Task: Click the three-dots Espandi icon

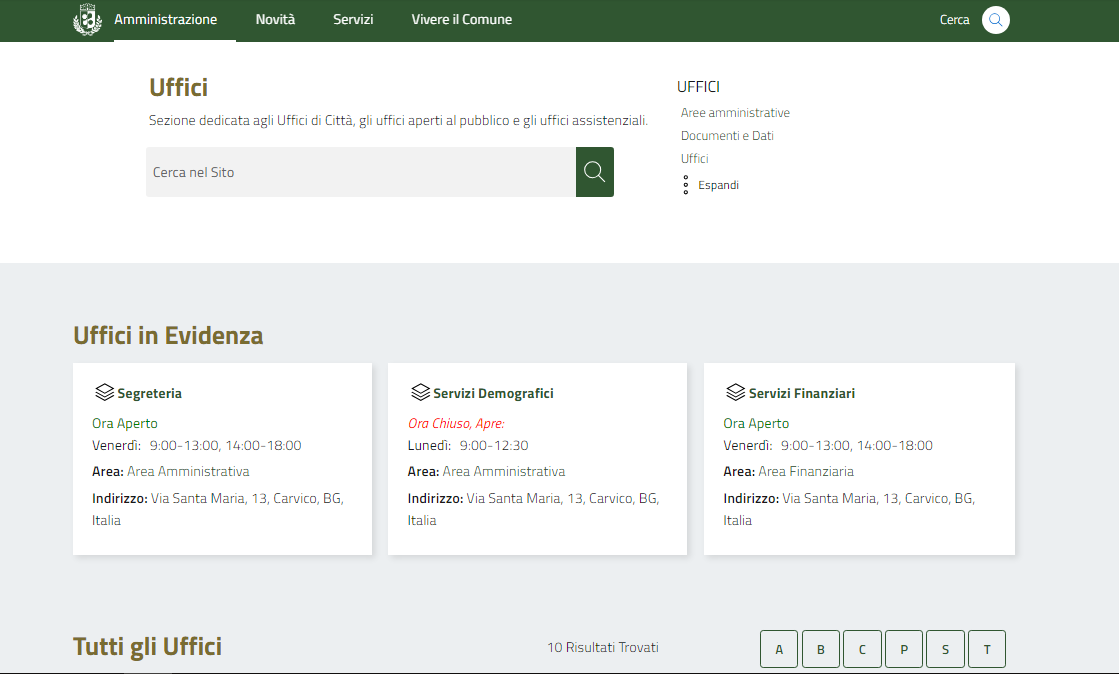Action: [685, 185]
